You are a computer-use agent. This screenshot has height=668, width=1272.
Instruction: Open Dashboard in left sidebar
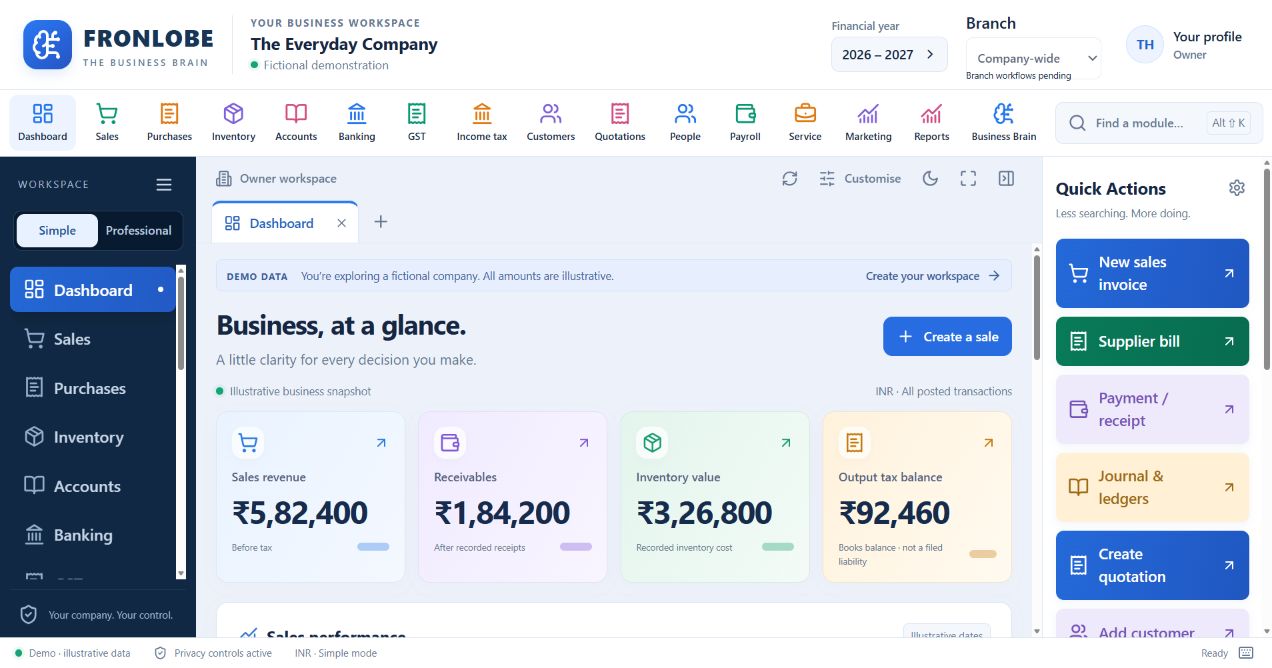93,290
